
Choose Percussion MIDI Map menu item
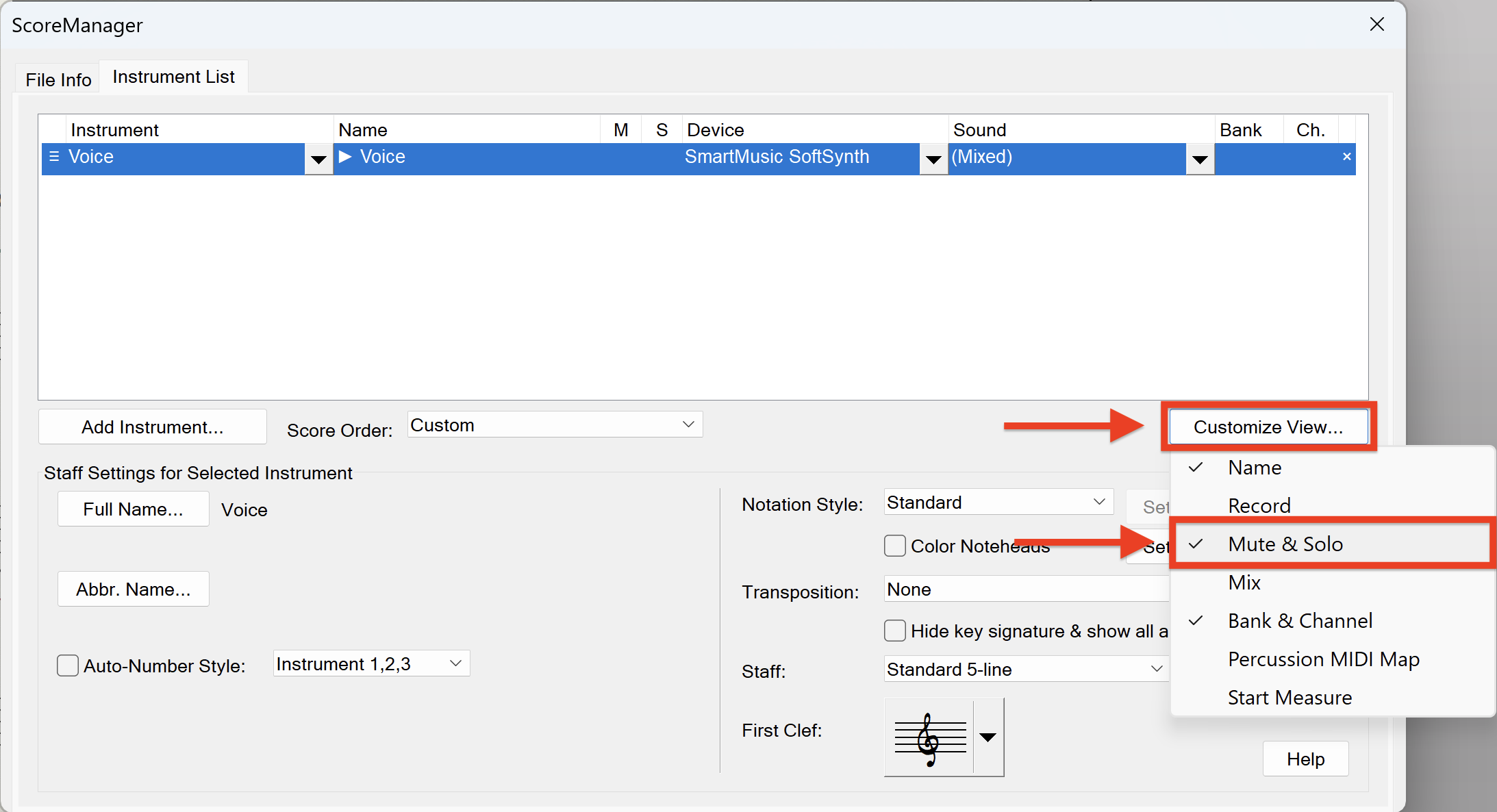1332,659
